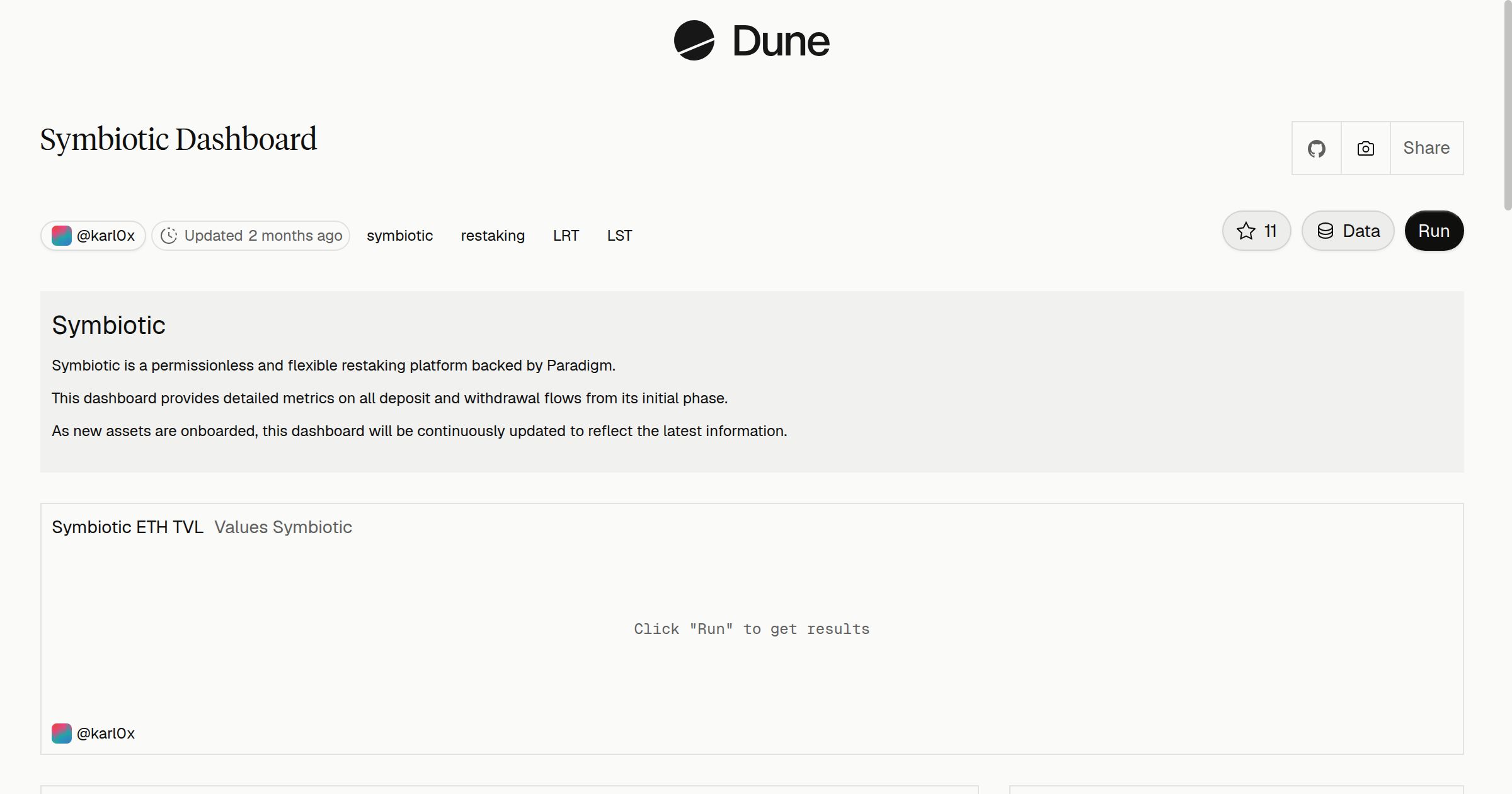Image resolution: width=1512 pixels, height=794 pixels.
Task: Open the Dune logo homepage link
Action: tap(752, 40)
